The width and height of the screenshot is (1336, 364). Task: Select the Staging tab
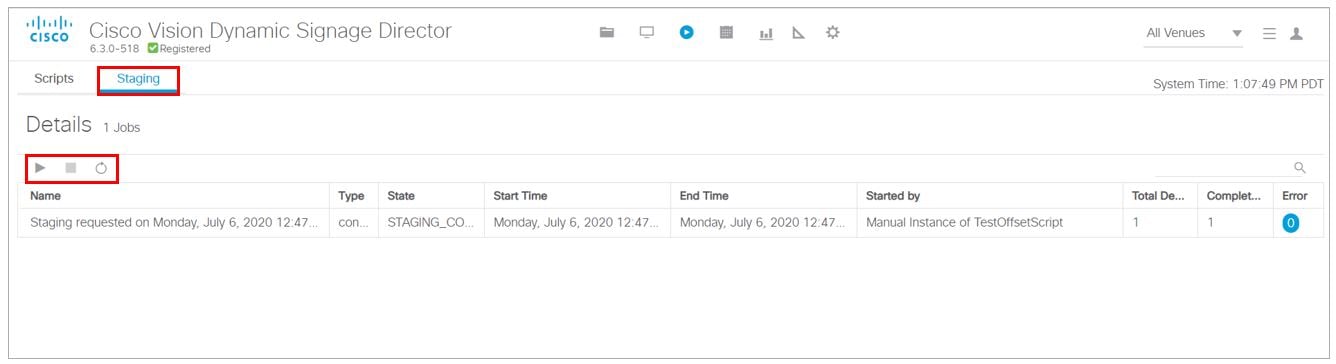[x=138, y=79]
